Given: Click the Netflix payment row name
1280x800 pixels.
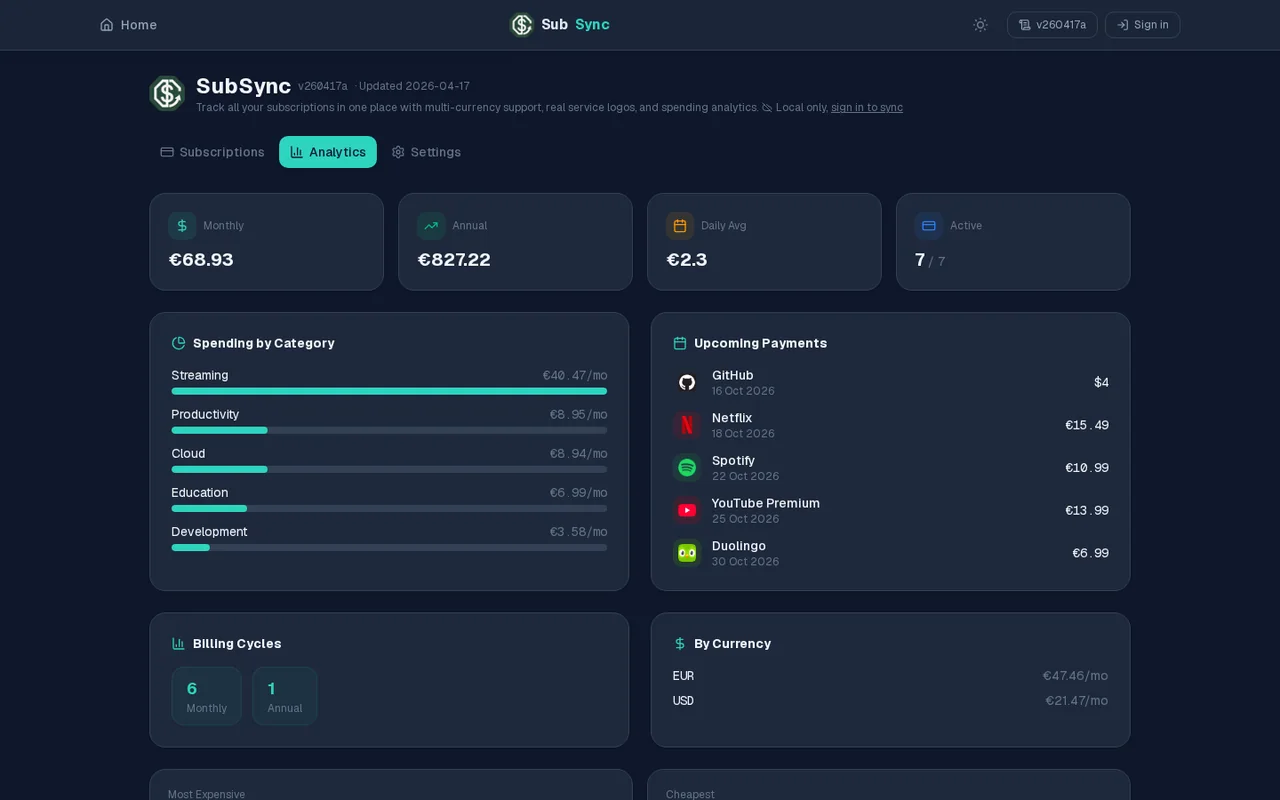Looking at the screenshot, I should [x=732, y=418].
